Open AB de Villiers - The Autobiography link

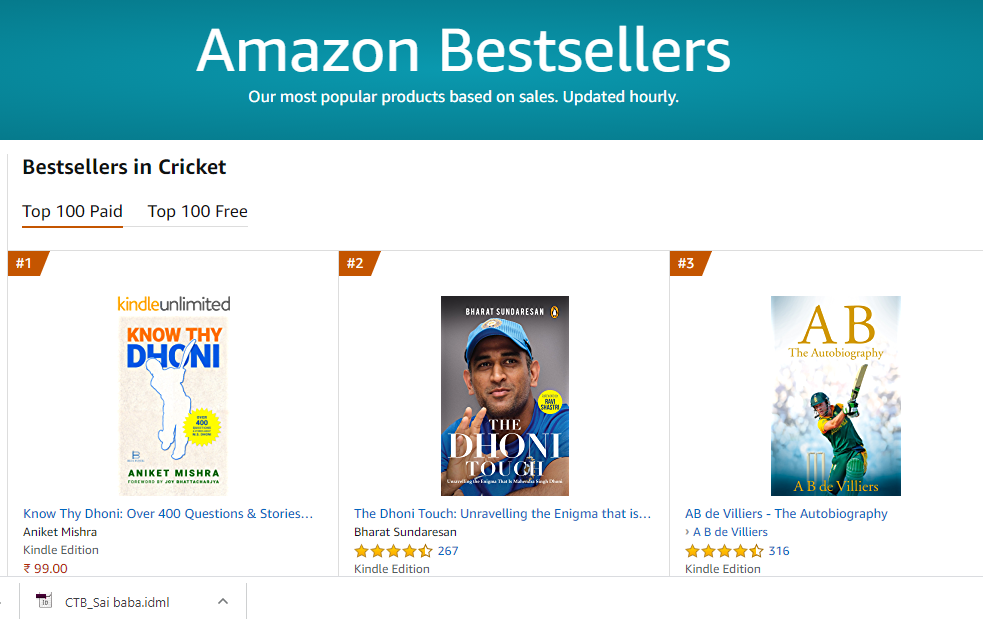[786, 513]
